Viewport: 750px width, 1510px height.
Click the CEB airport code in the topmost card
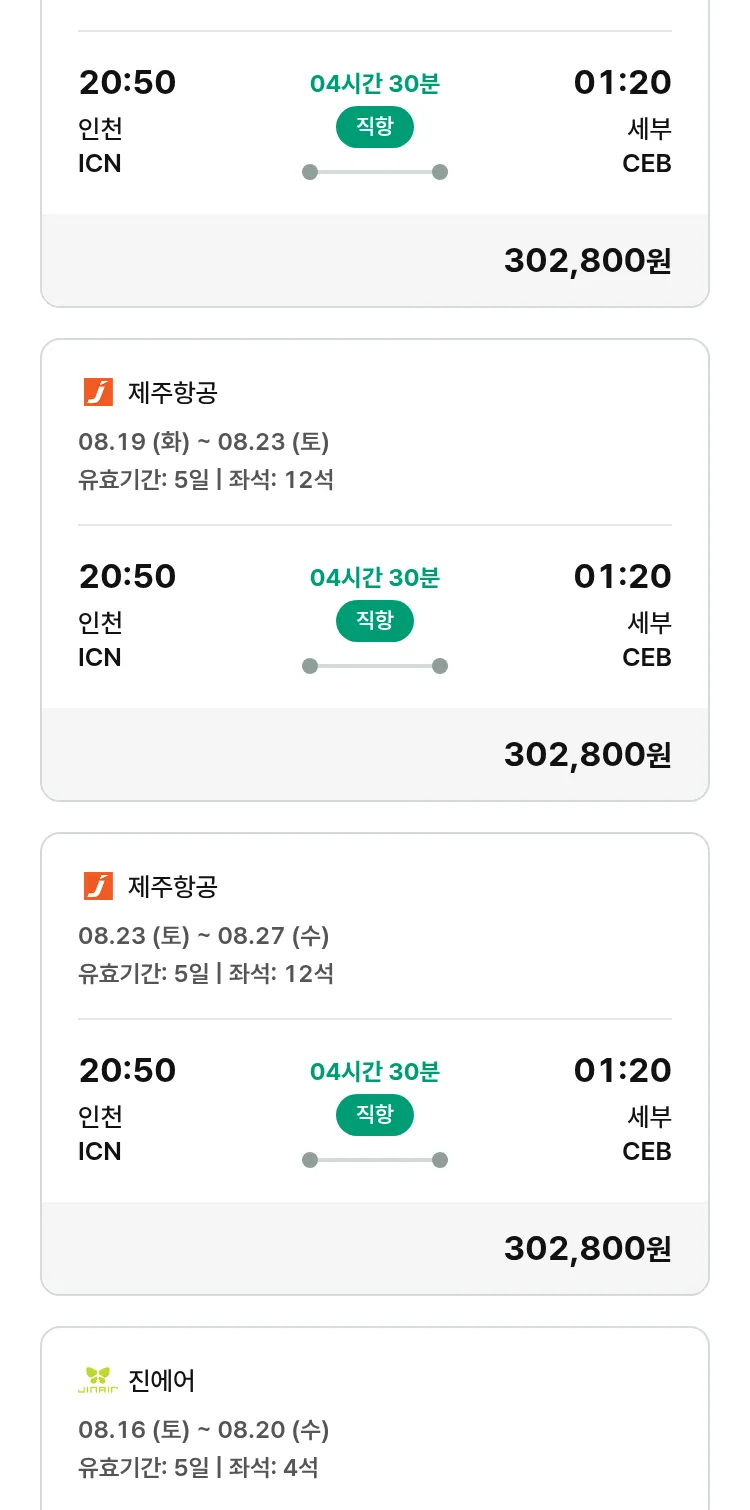(x=646, y=163)
